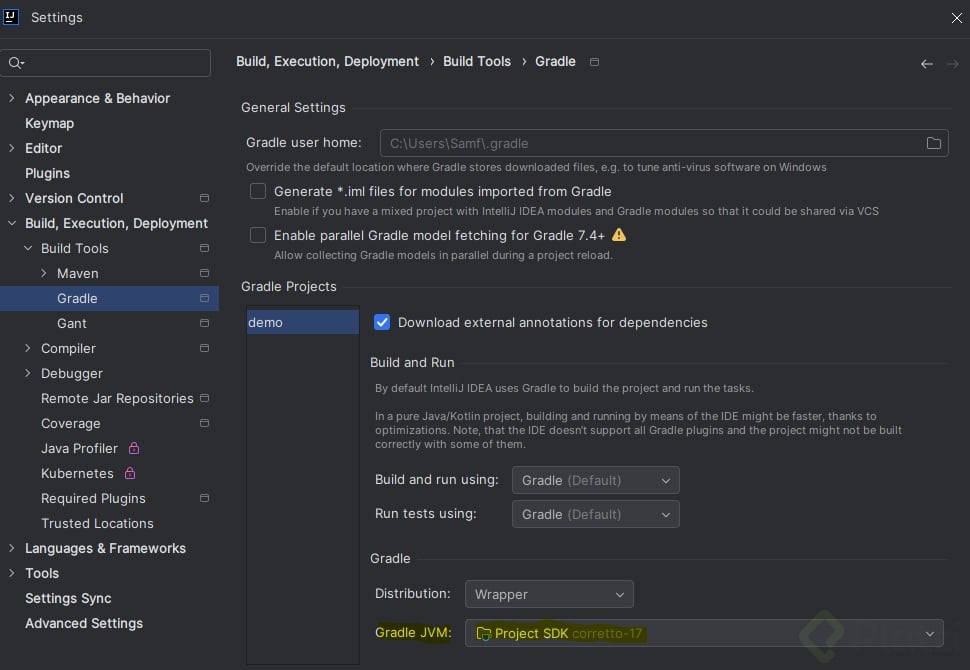The image size is (970, 670).
Task: Click the project settings icon beside breadcrumb Gradle
Action: [x=594, y=62]
